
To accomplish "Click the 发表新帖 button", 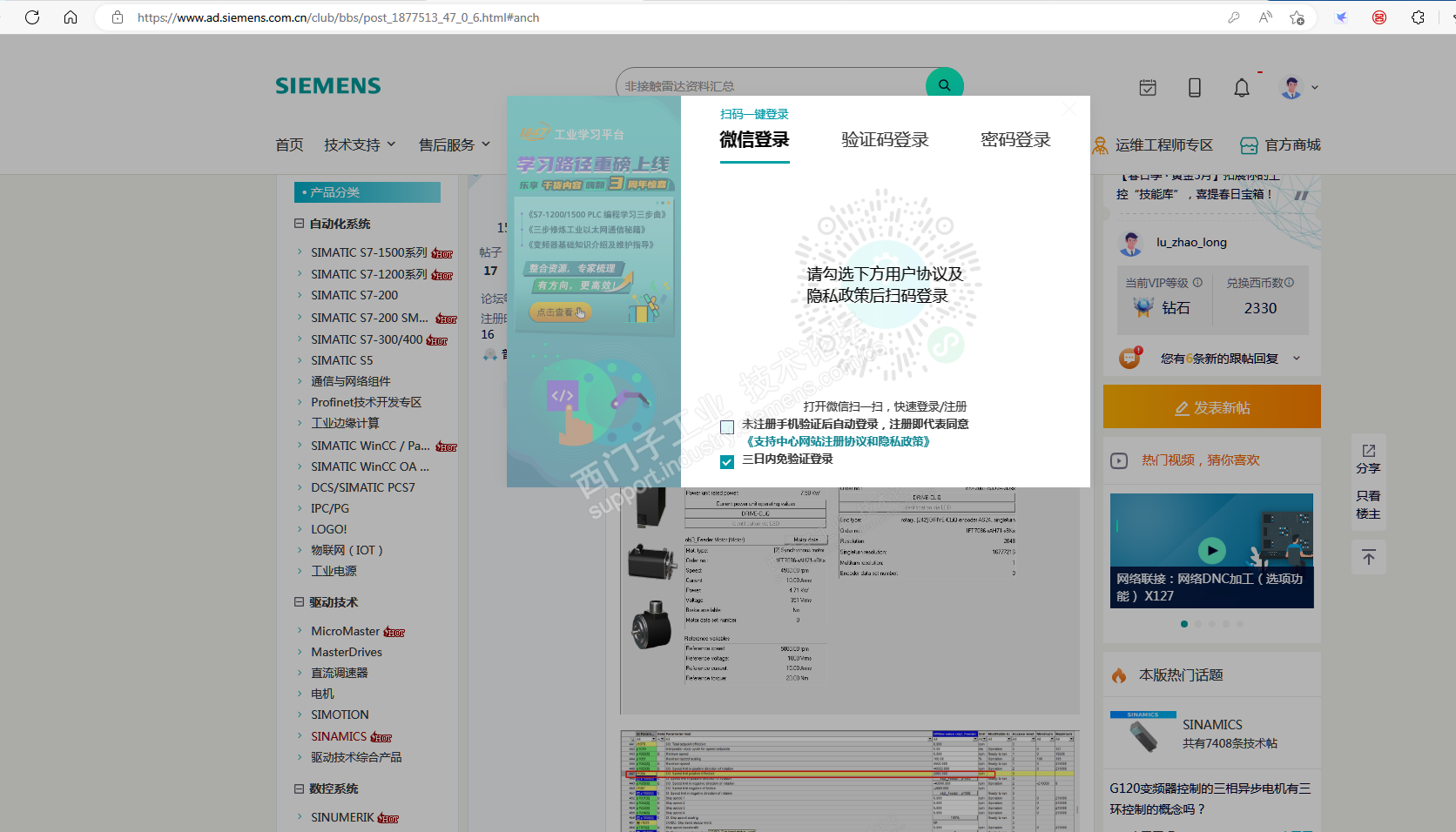I will [1212, 406].
